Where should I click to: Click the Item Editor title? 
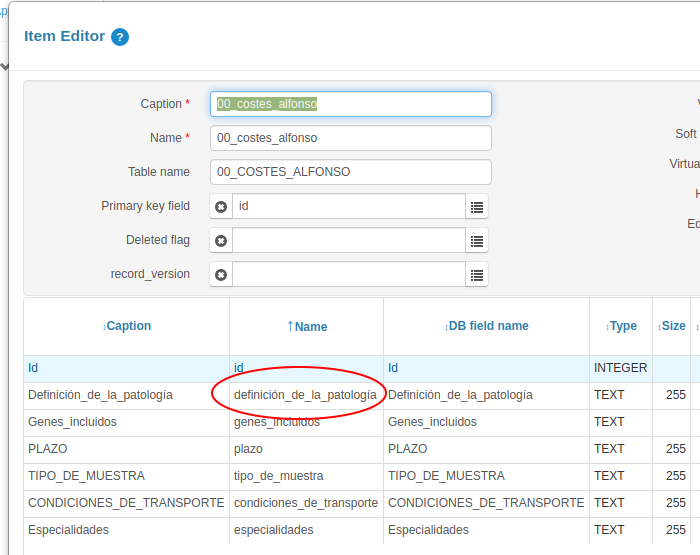(x=64, y=36)
